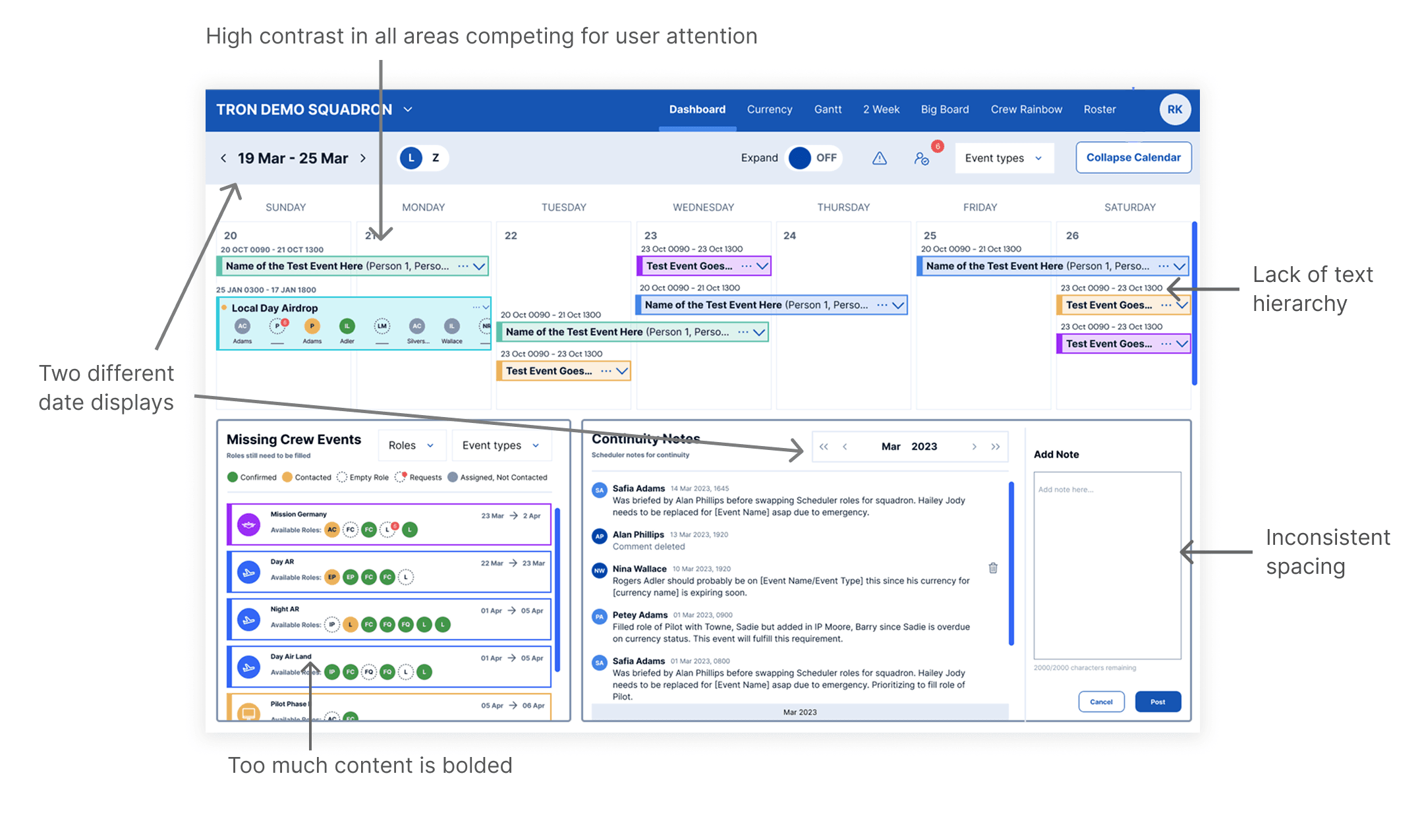
Task: Open the TRON DEMO SQUADRON dropdown
Action: tap(408, 109)
